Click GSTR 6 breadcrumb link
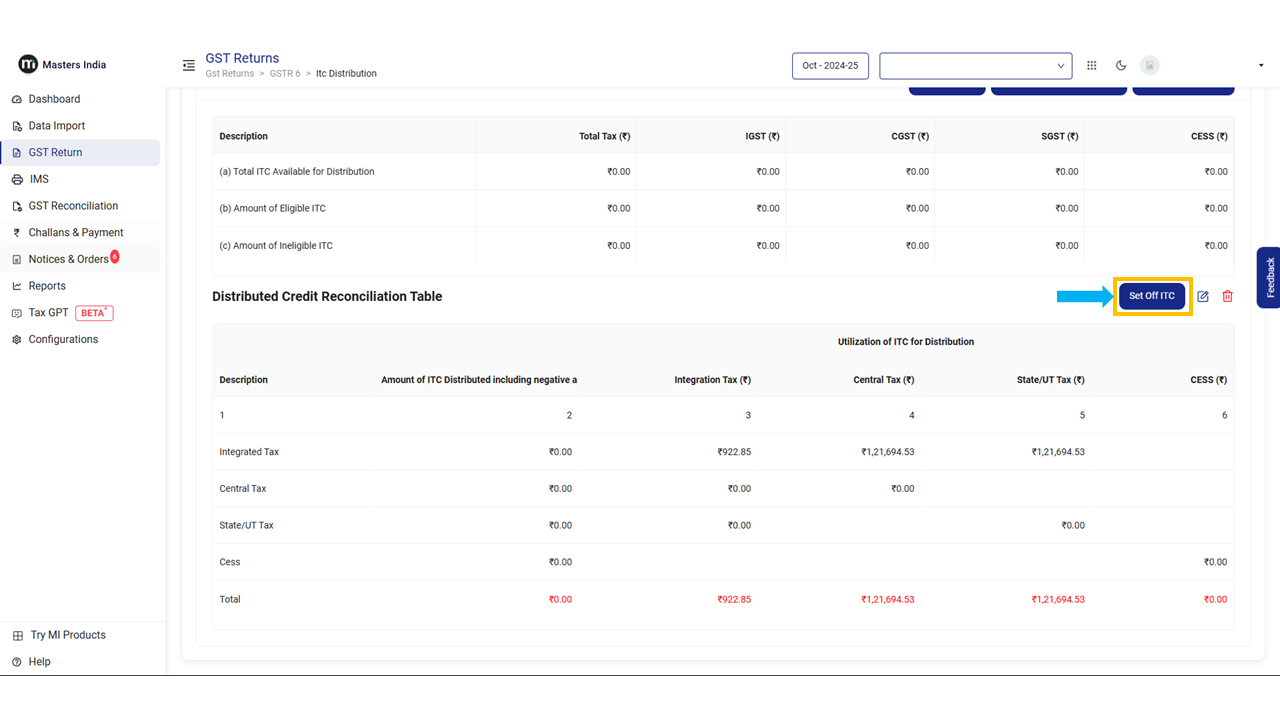1280x720 pixels. click(x=285, y=74)
